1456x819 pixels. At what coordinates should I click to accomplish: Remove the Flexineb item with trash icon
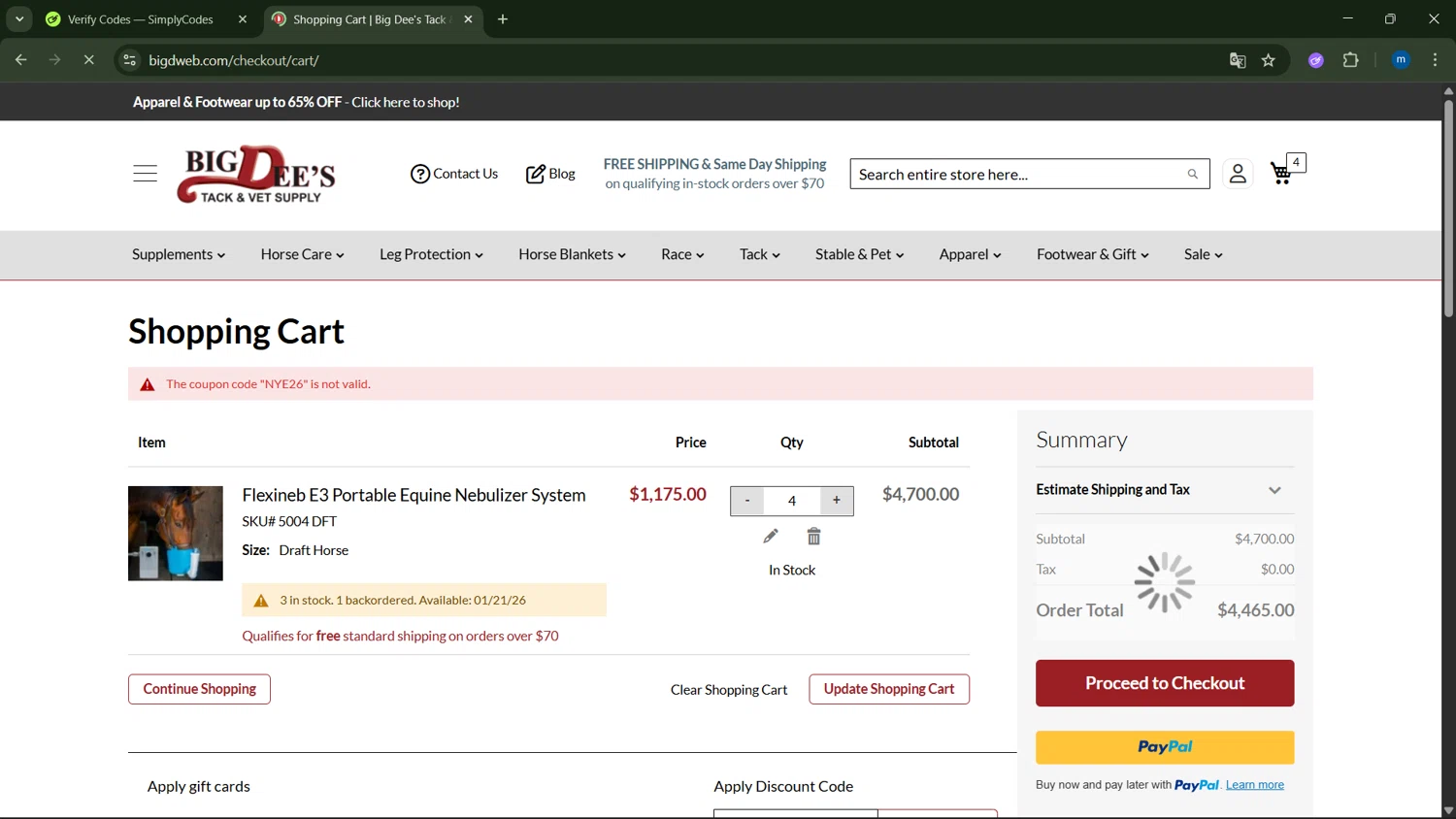click(813, 537)
